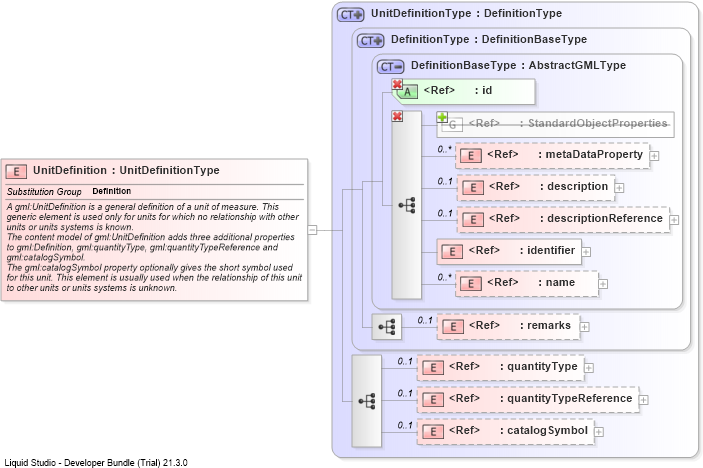The height and width of the screenshot is (468, 703).
Task: Expand the metaDataProperty element
Action: click(x=655, y=156)
